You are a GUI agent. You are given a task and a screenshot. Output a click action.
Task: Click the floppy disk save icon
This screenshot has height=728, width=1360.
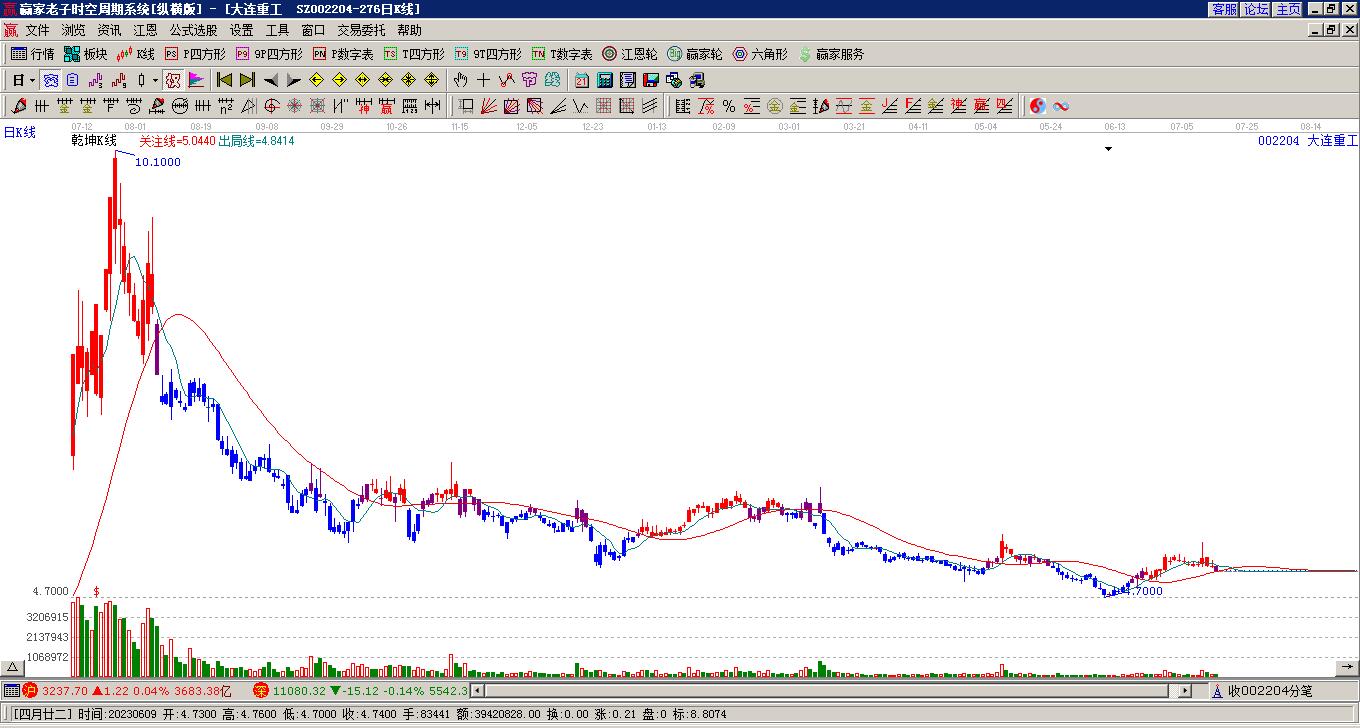coord(650,80)
